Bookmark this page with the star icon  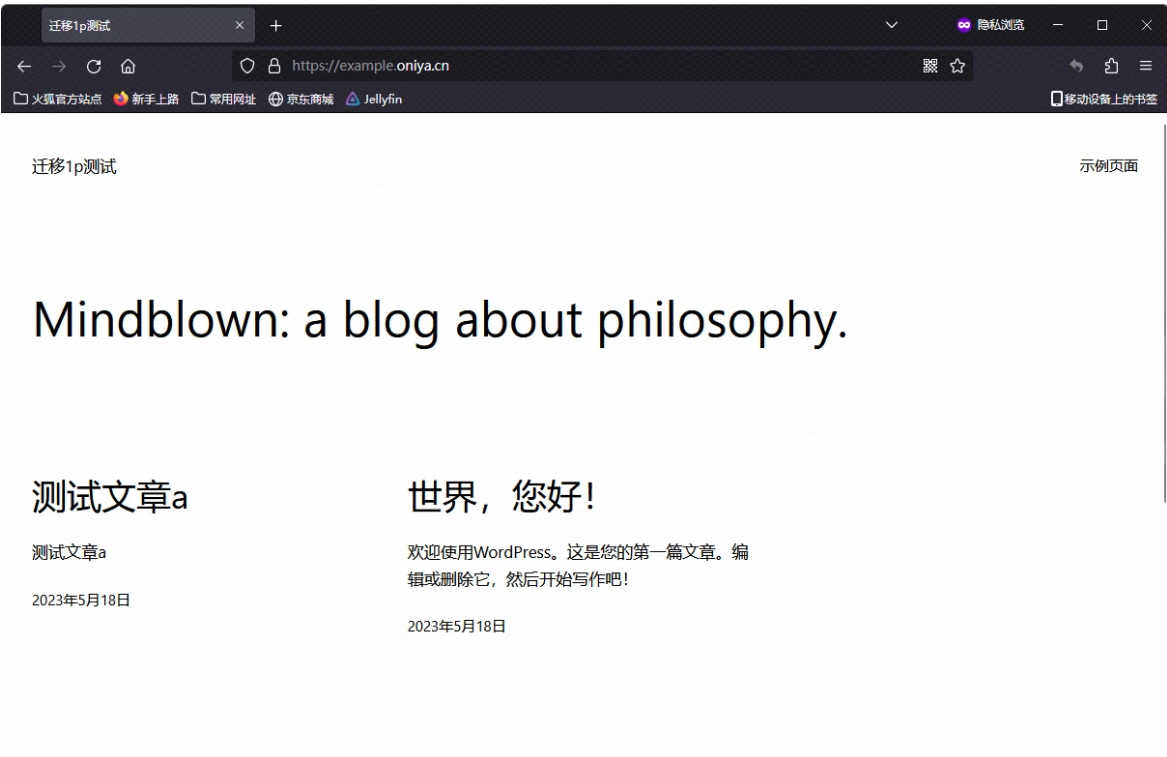pos(957,67)
